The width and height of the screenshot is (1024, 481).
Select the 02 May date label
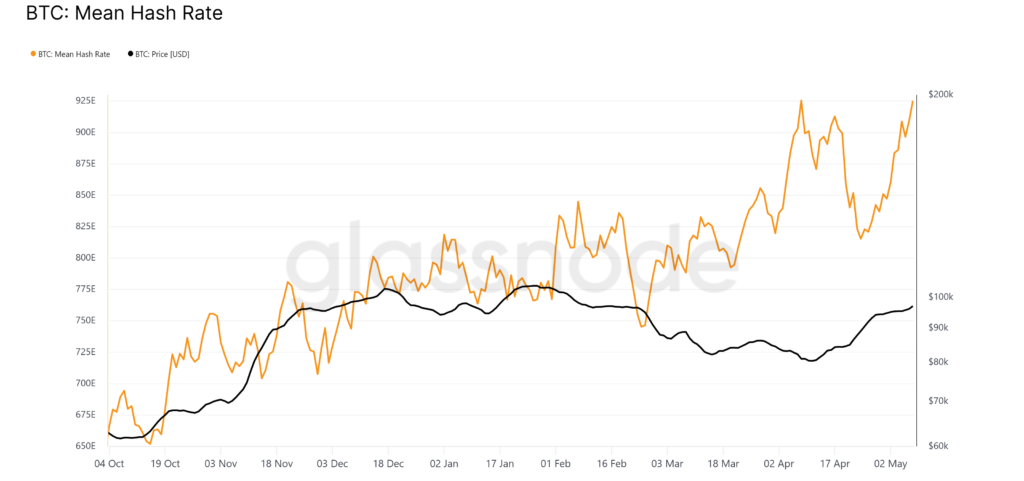click(892, 464)
